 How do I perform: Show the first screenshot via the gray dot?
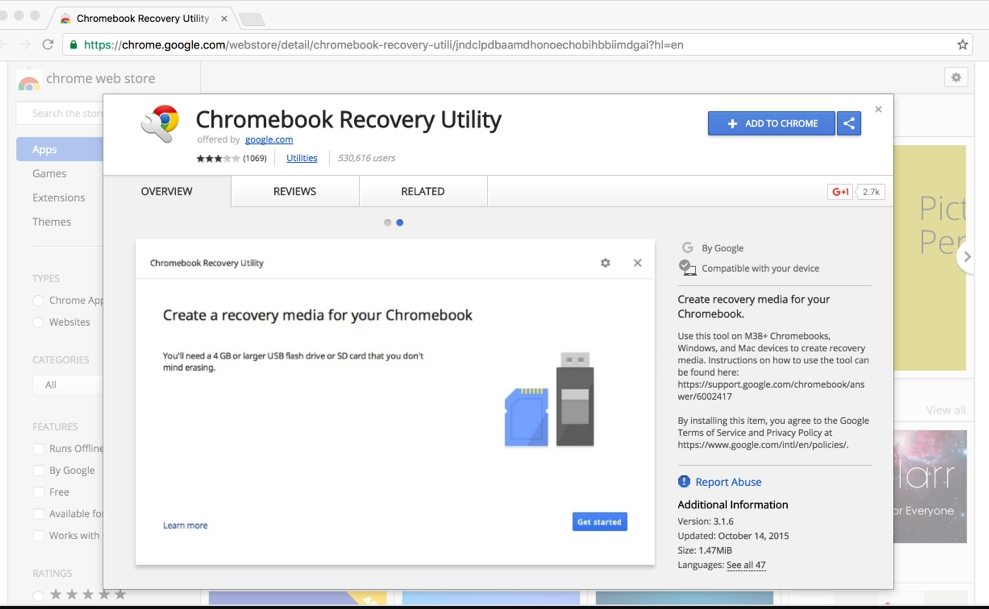click(x=387, y=223)
